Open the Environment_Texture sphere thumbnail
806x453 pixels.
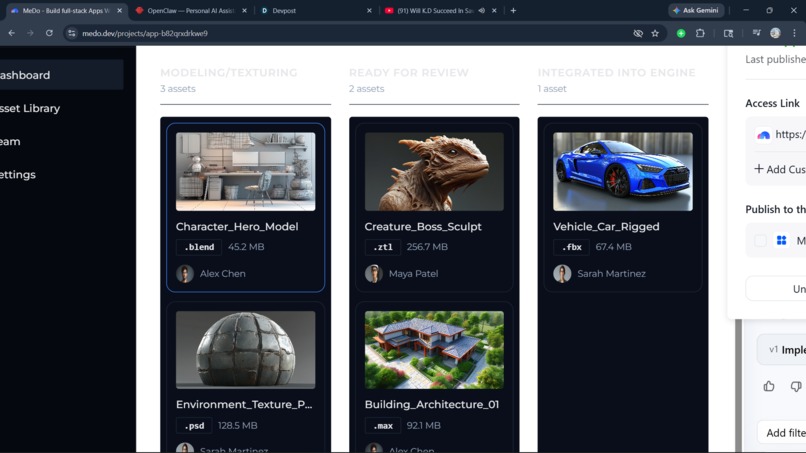245,350
